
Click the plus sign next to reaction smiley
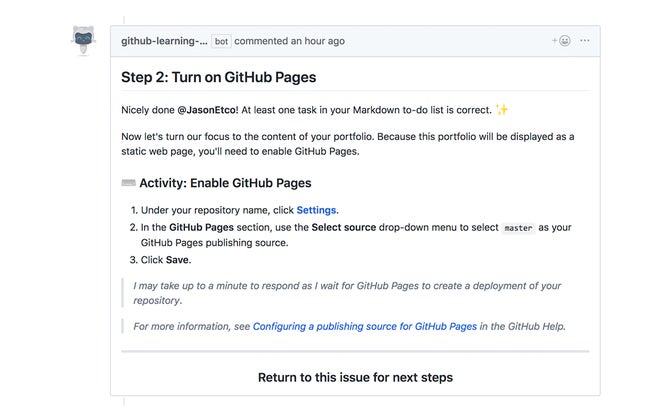[x=554, y=41]
